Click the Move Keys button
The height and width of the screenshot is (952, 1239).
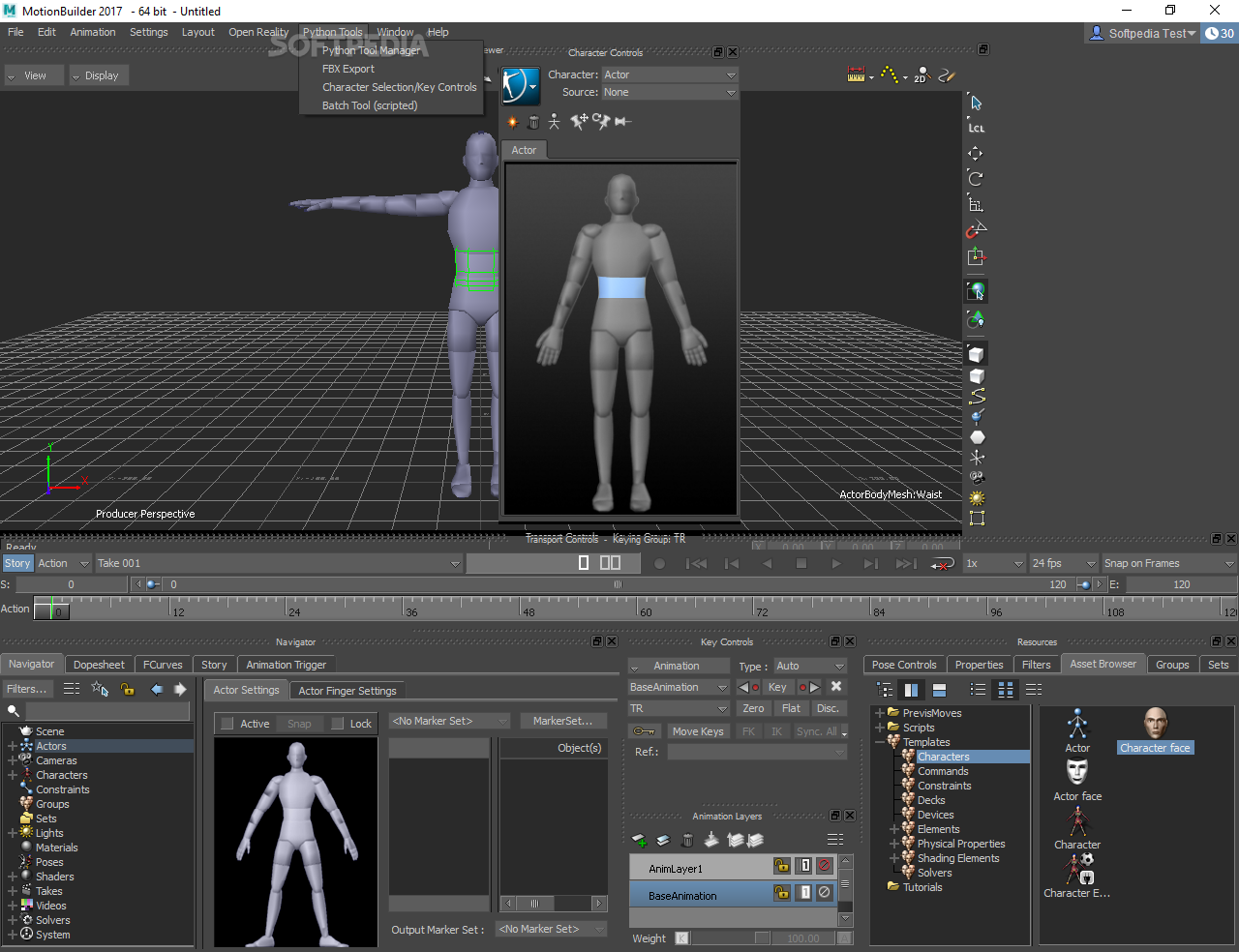pyautogui.click(x=698, y=731)
